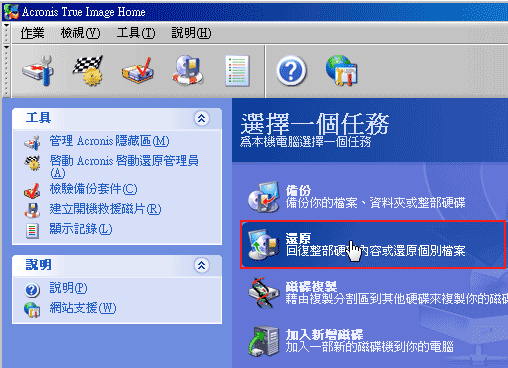Open the 網站支援(W) link
Screen dimensions: 508x368
(83, 308)
